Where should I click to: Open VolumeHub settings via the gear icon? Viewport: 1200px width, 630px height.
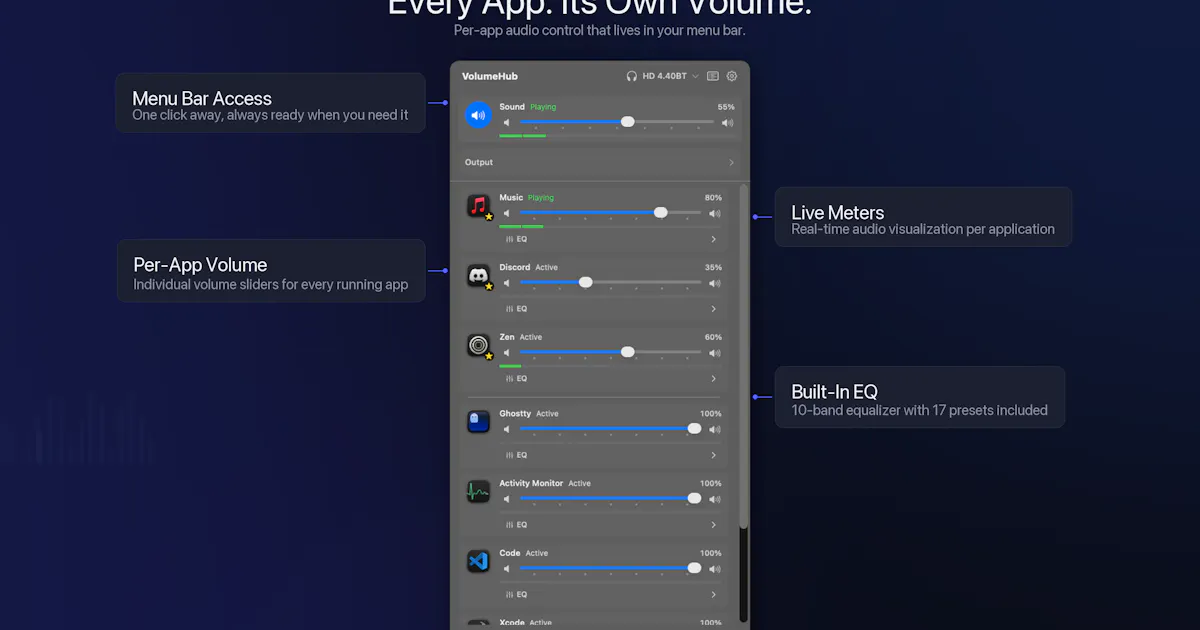click(x=732, y=76)
